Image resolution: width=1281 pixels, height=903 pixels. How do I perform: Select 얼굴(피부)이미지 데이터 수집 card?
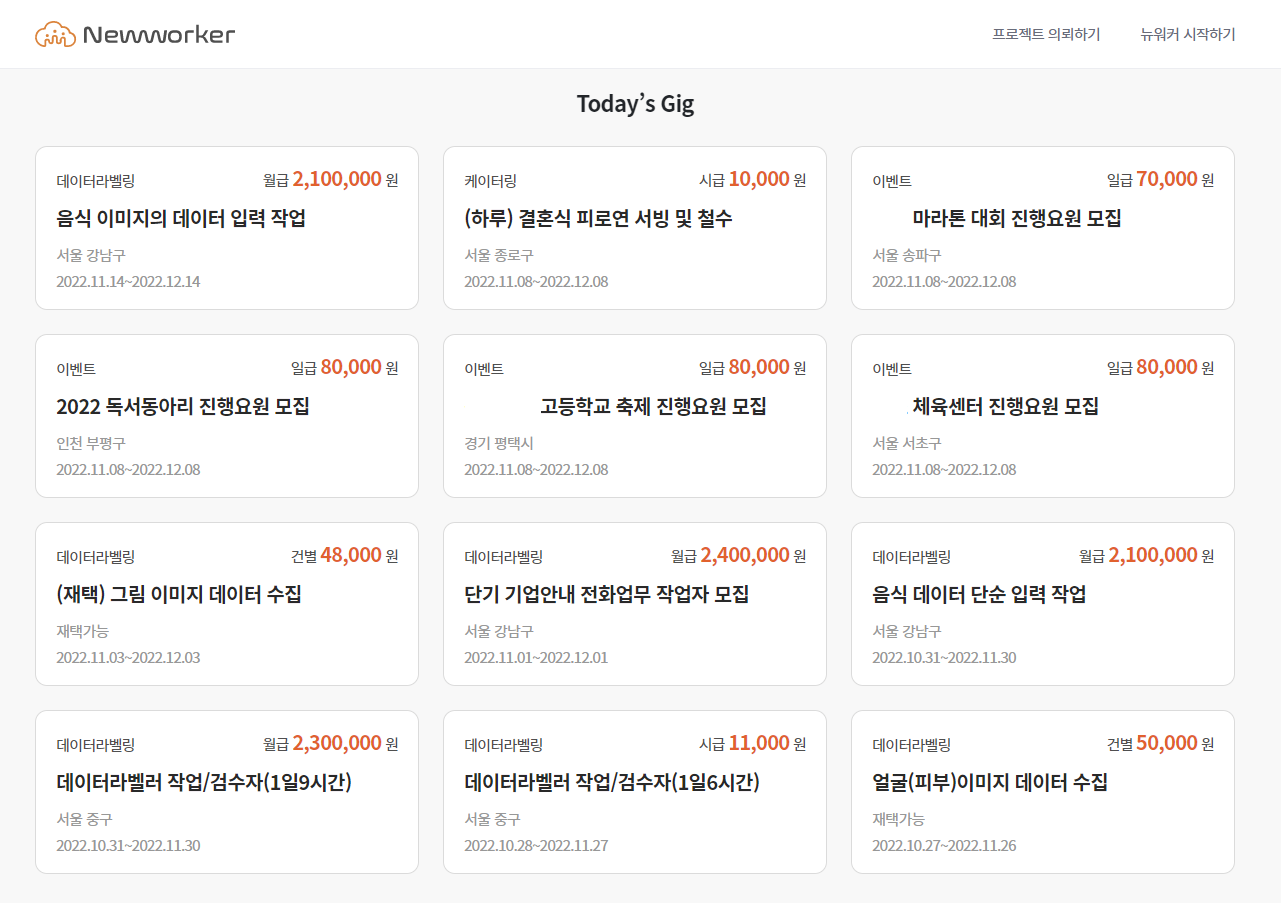[x=990, y=782]
